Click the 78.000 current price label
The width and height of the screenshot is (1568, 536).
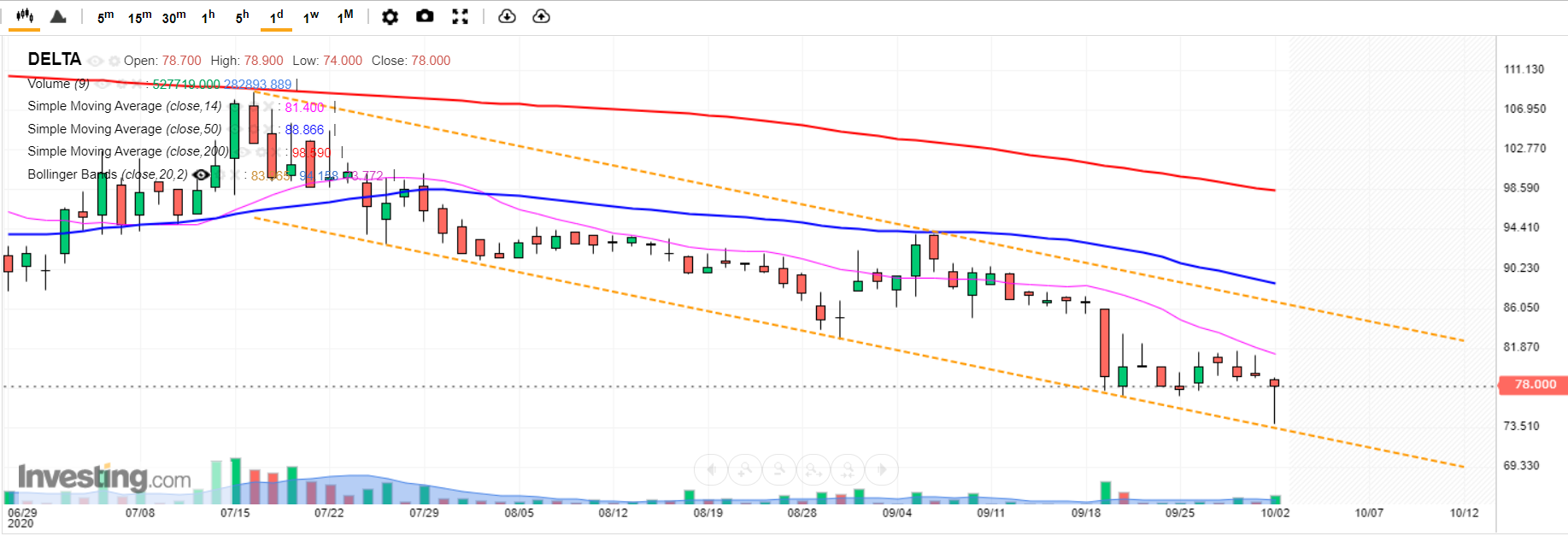pyautogui.click(x=1533, y=385)
